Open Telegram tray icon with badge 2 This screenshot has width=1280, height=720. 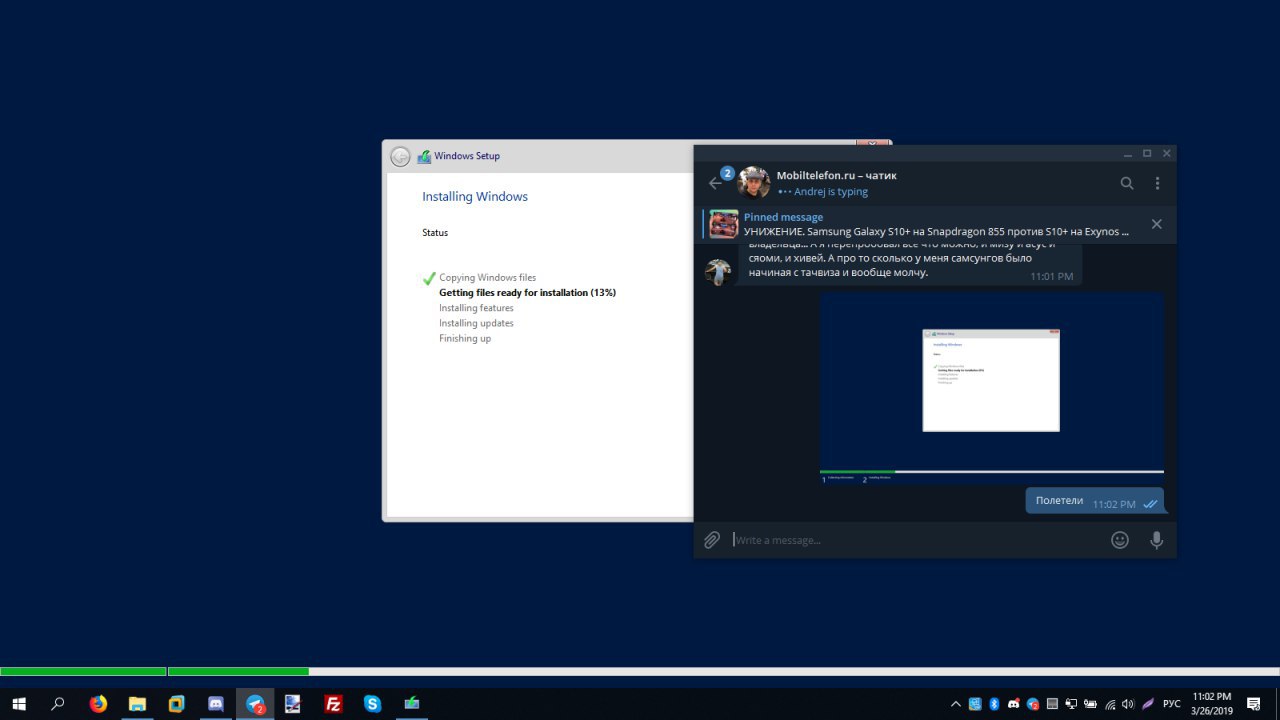pyautogui.click(x=1033, y=704)
